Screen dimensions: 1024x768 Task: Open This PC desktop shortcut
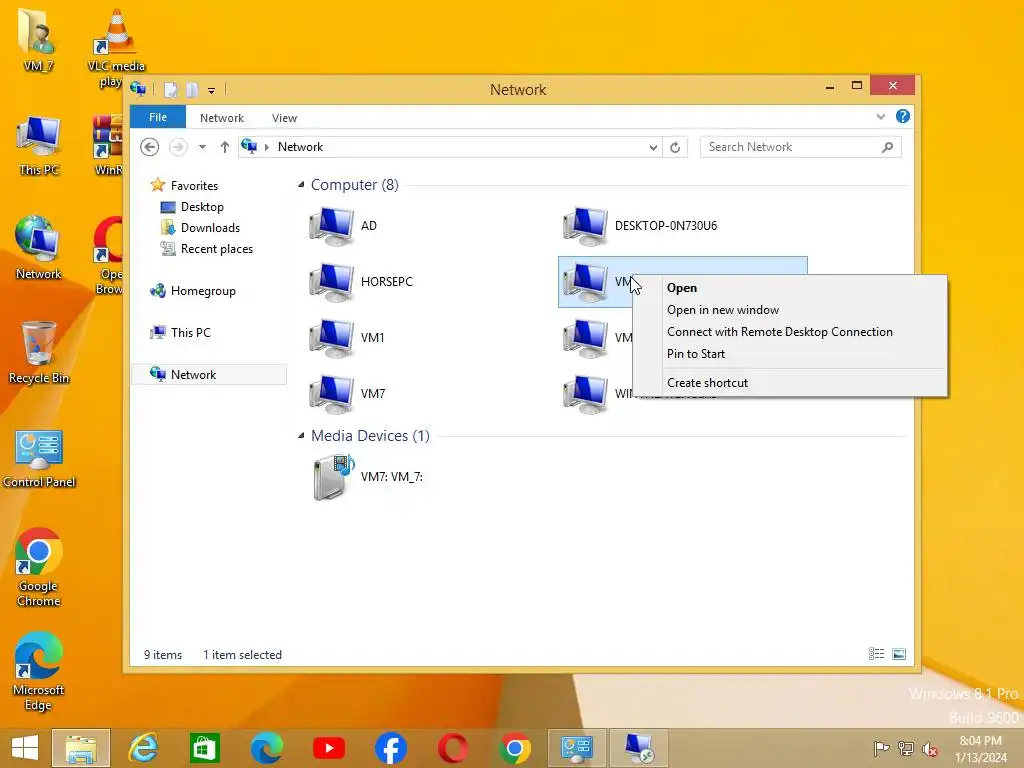coord(39,146)
